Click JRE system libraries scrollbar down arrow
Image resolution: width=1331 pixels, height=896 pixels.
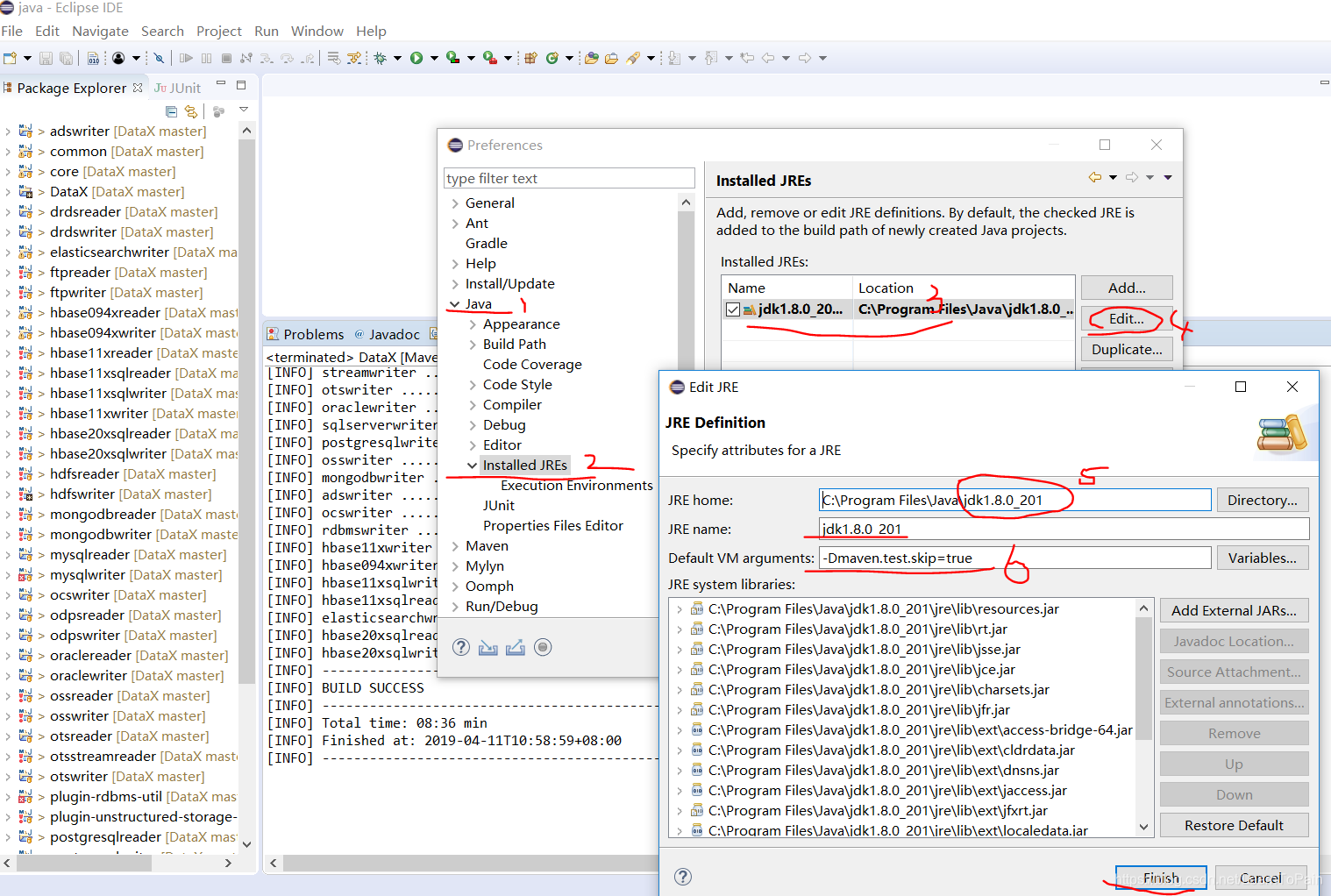click(x=1143, y=827)
